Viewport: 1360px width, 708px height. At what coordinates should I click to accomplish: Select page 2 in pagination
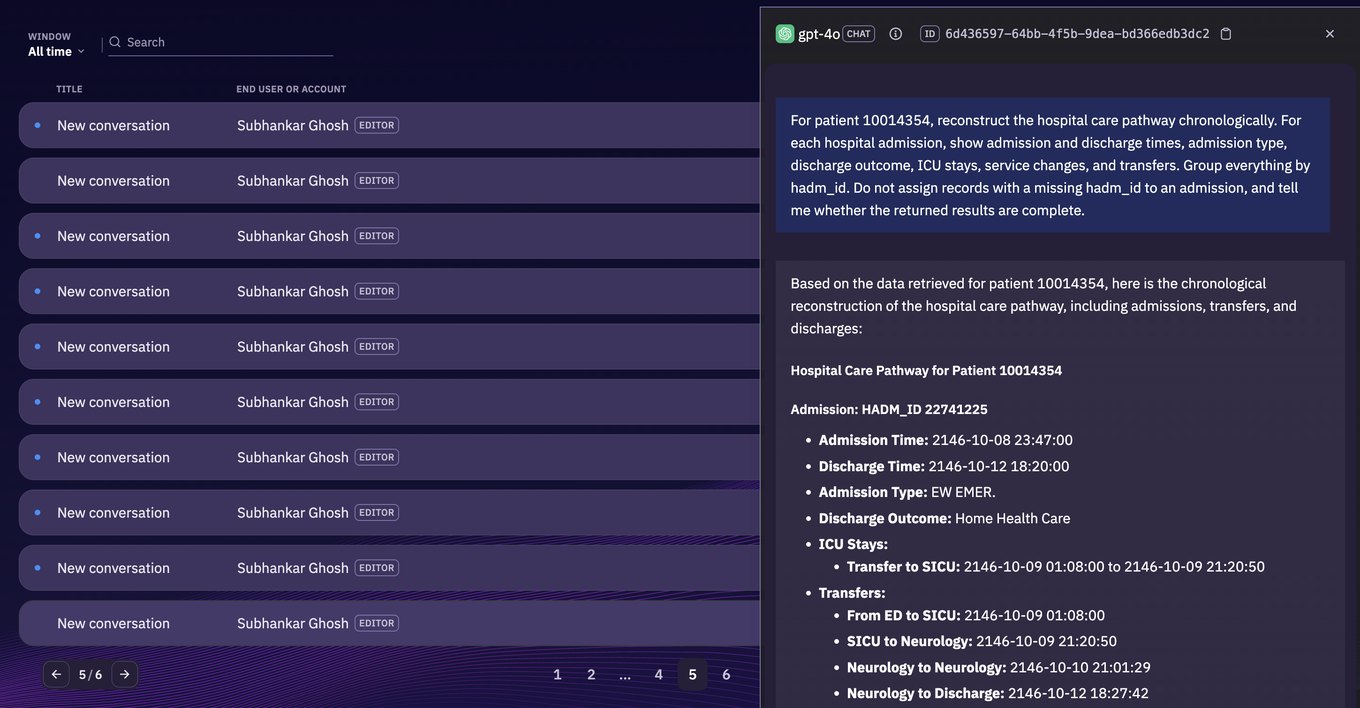pos(591,675)
